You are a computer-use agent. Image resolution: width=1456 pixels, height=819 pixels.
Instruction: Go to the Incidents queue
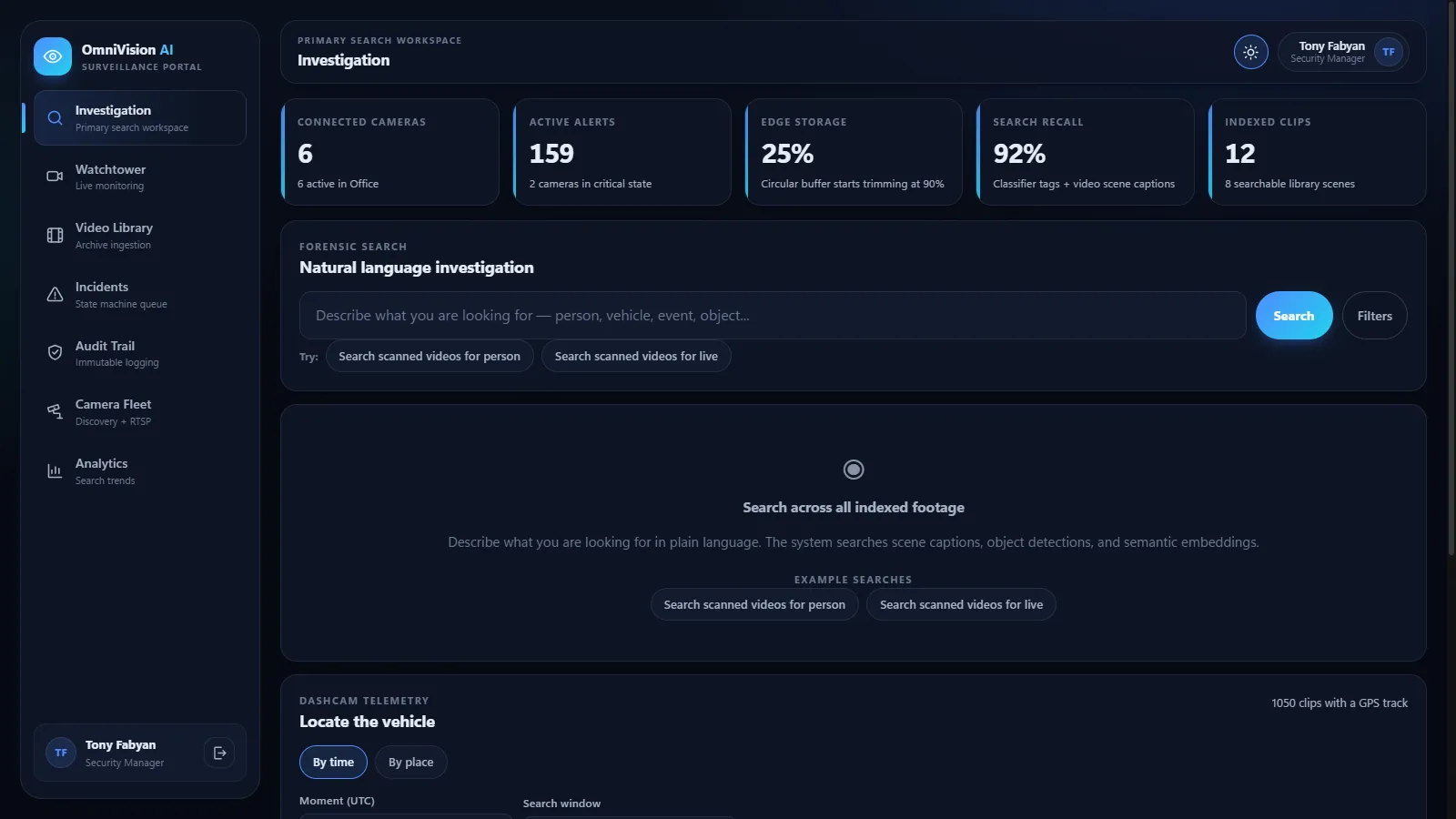pos(140,294)
